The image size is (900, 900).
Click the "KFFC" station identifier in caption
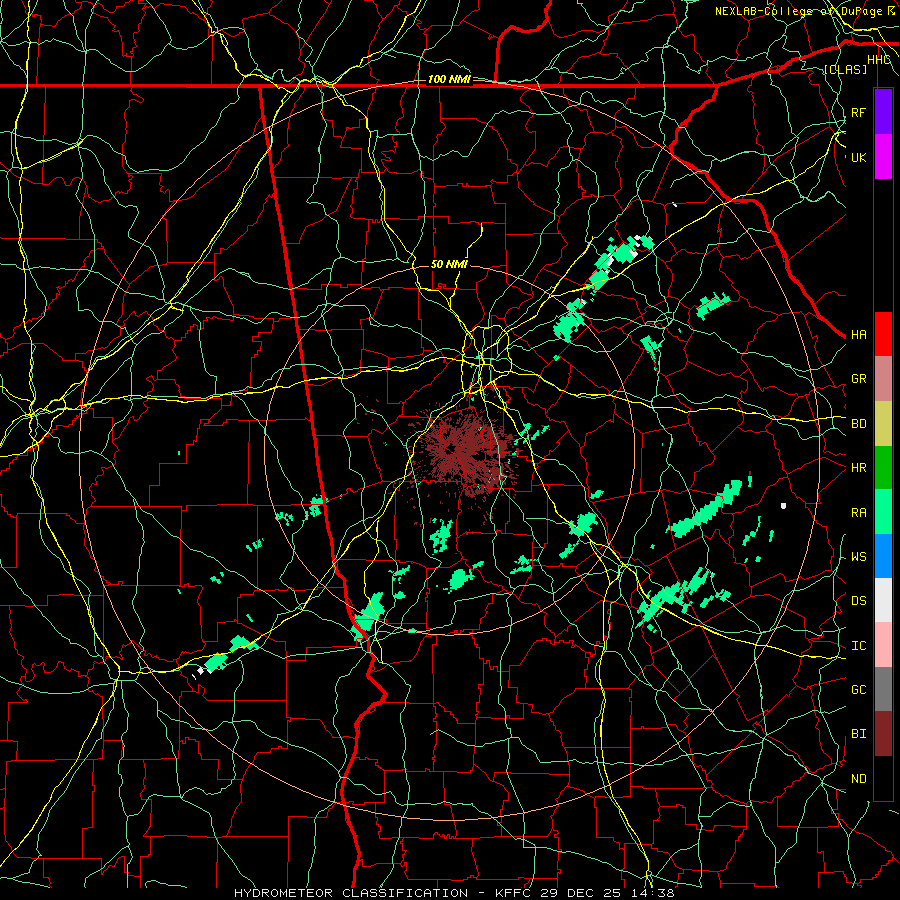(514, 893)
